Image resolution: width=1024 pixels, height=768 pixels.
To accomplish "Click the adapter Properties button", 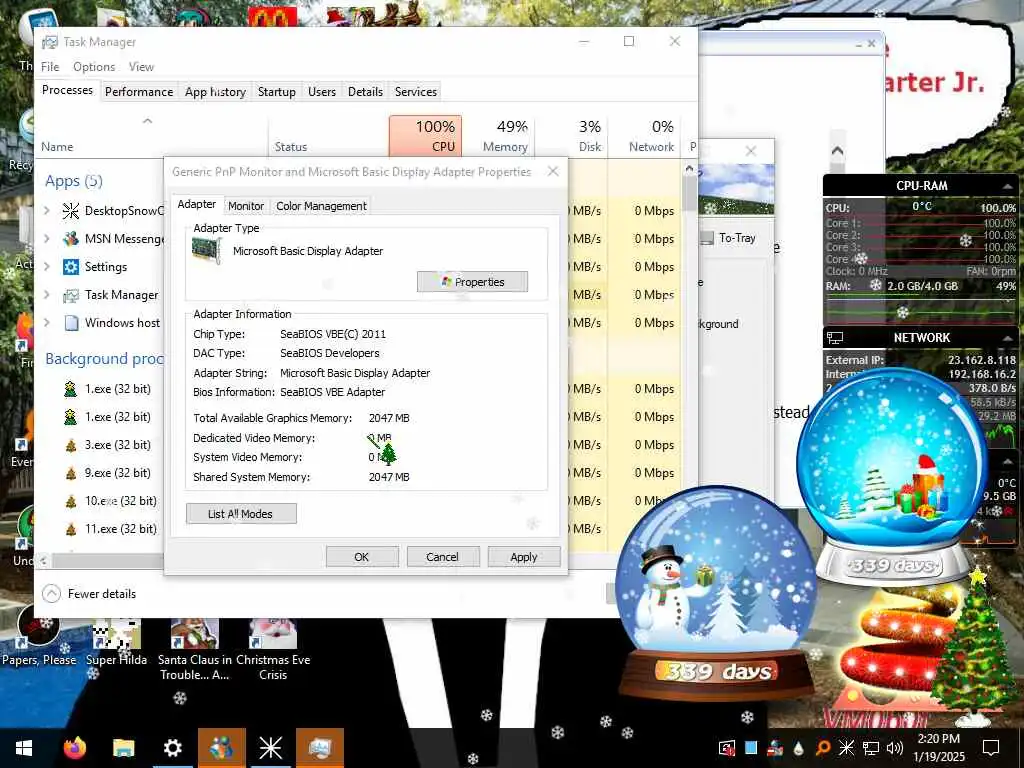I will pos(472,282).
